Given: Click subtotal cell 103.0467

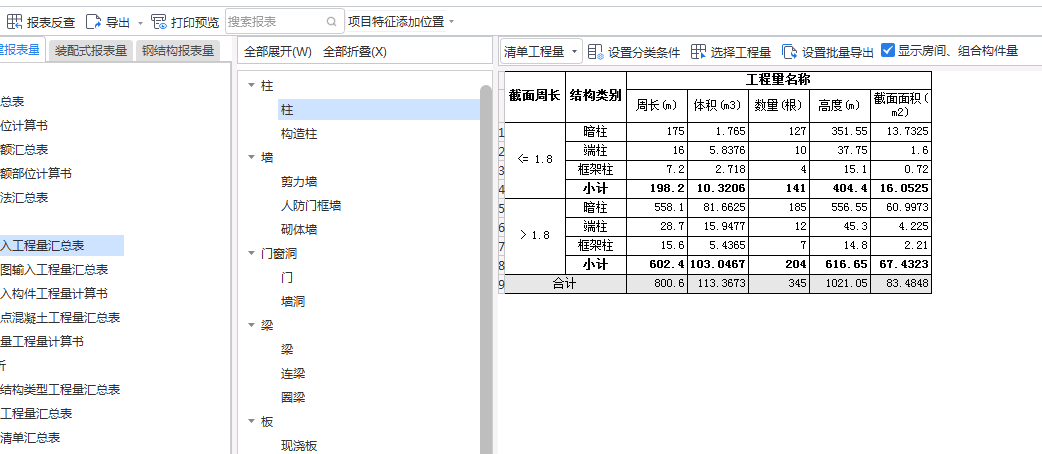Looking at the screenshot, I should [718, 265].
